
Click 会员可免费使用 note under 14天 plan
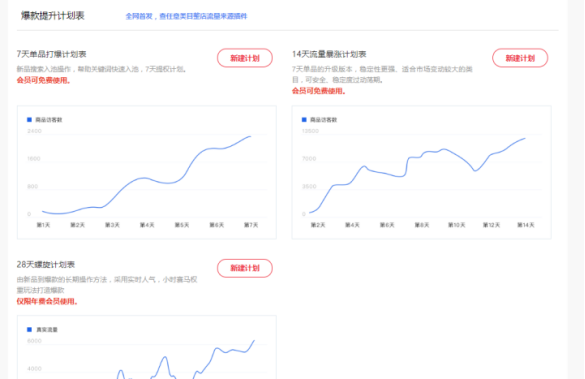click(319, 91)
